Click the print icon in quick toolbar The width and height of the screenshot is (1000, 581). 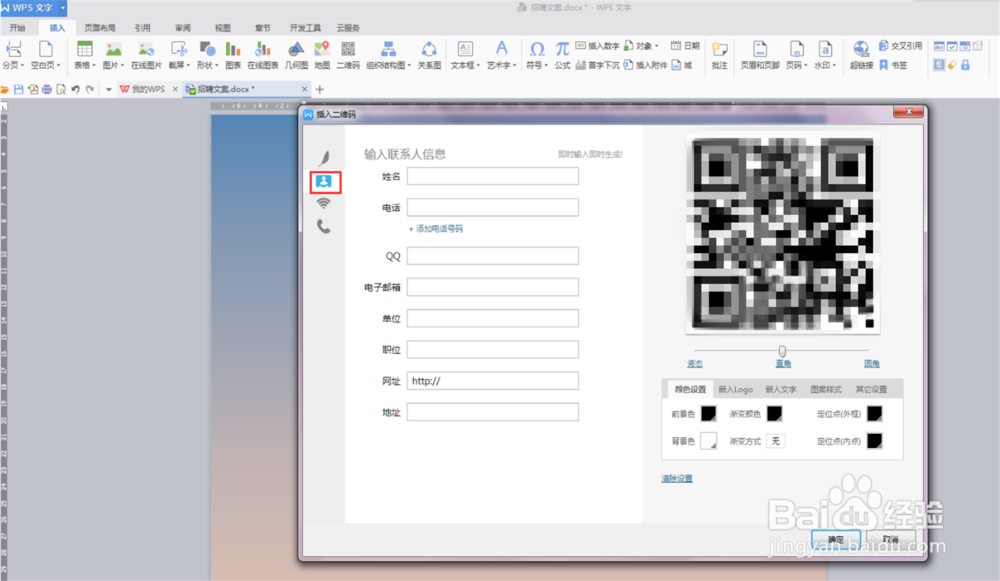(47, 89)
